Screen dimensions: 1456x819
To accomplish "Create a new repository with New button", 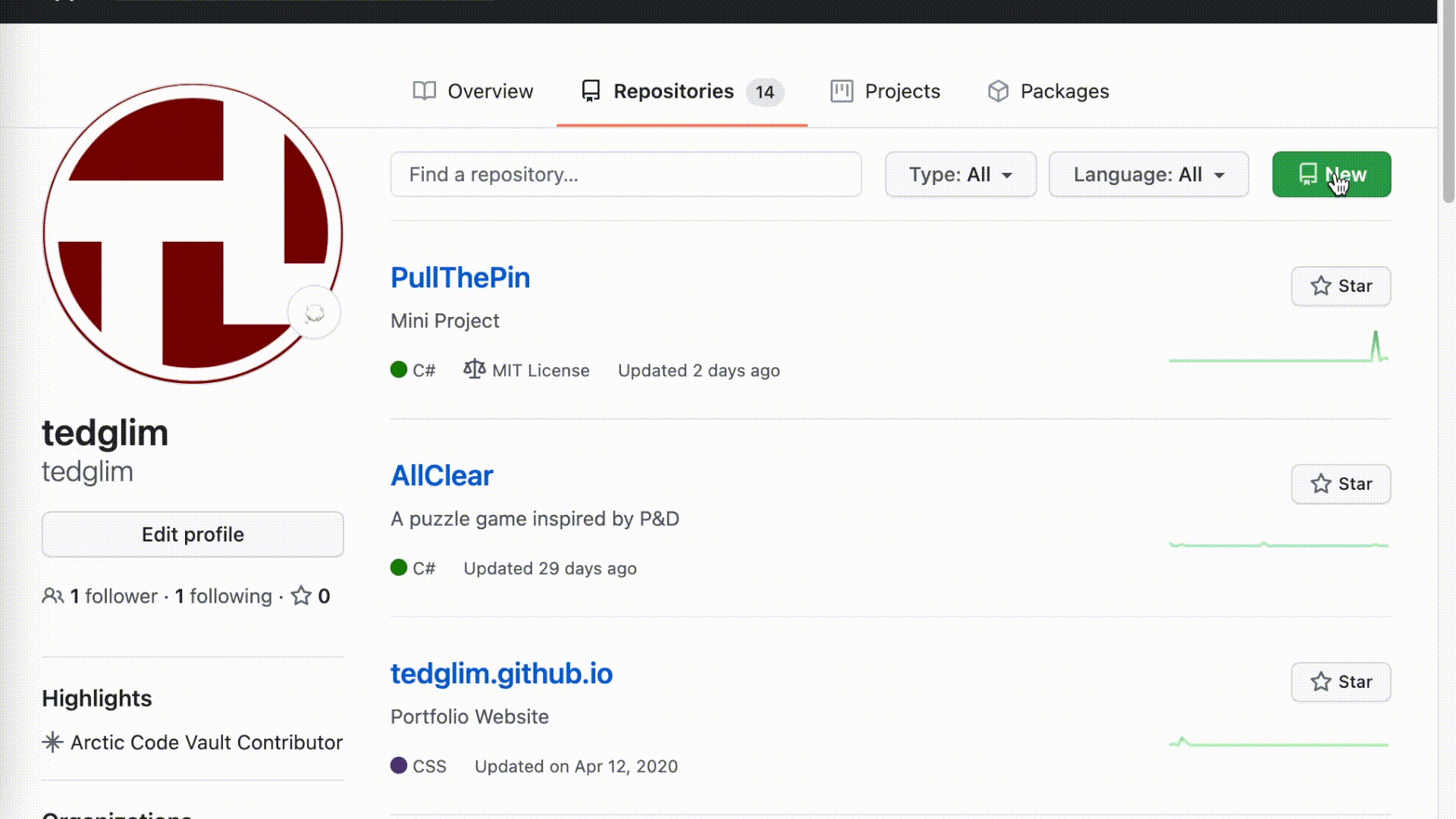I will [x=1332, y=174].
